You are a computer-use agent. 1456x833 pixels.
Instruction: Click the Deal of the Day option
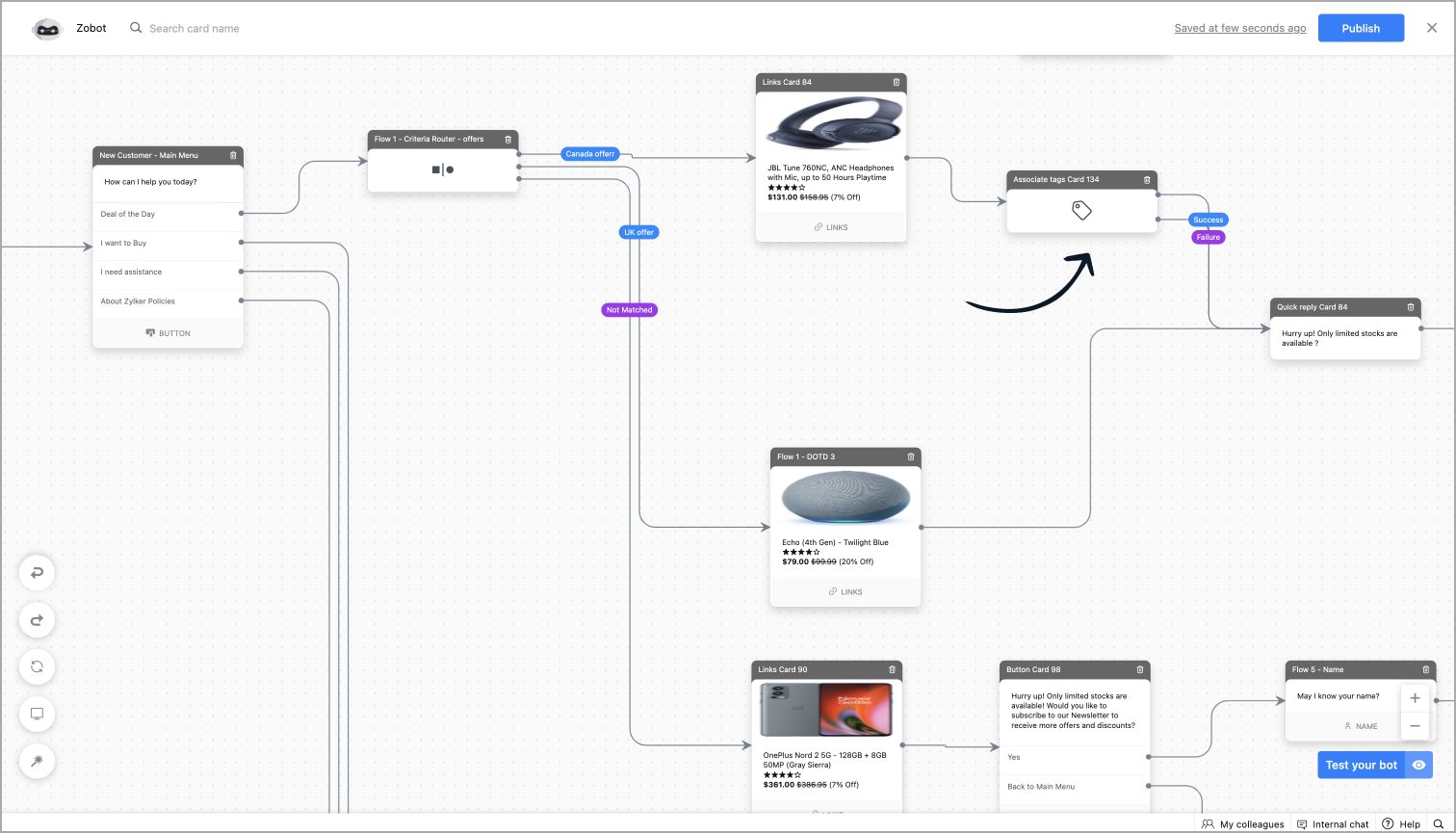click(x=168, y=214)
